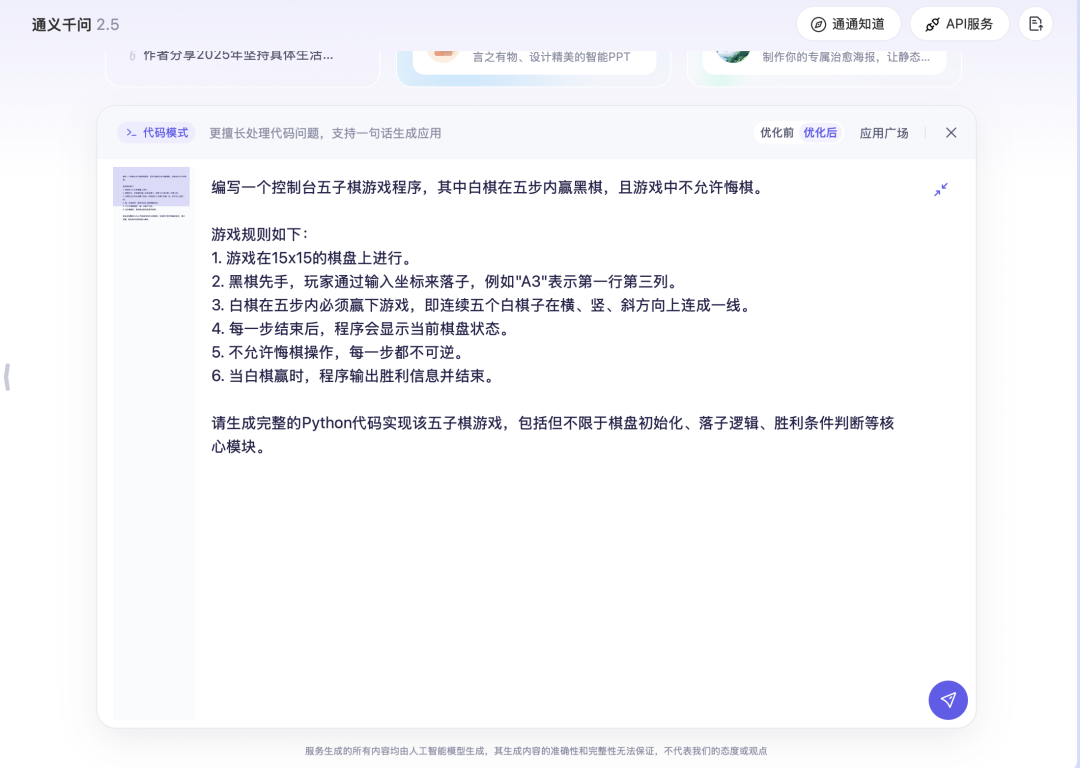This screenshot has height=768, width=1080.
Task: Click the 治愈海报 card icon
Action: pos(731,55)
